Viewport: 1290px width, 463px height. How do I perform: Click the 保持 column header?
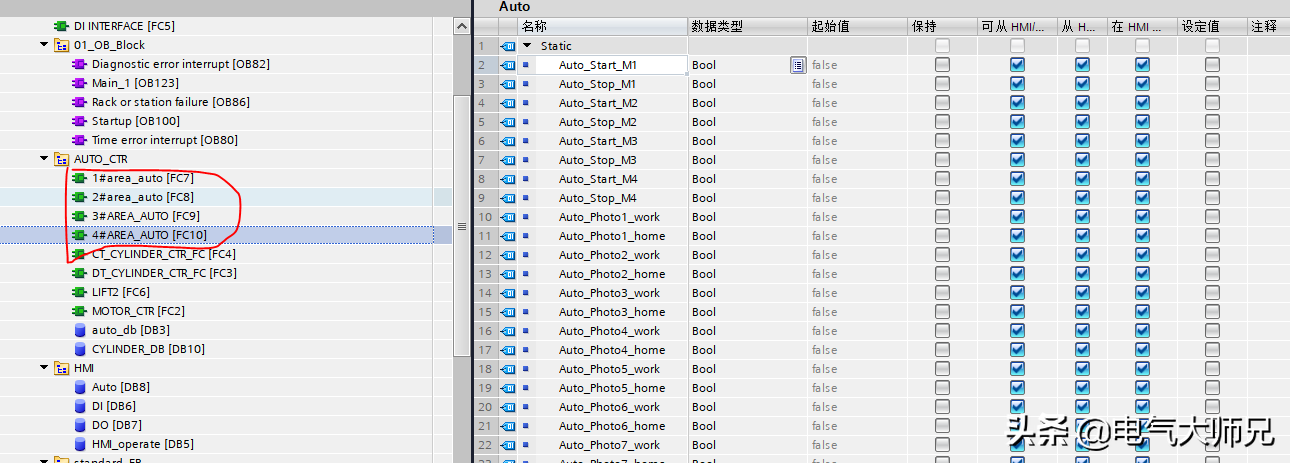click(942, 27)
